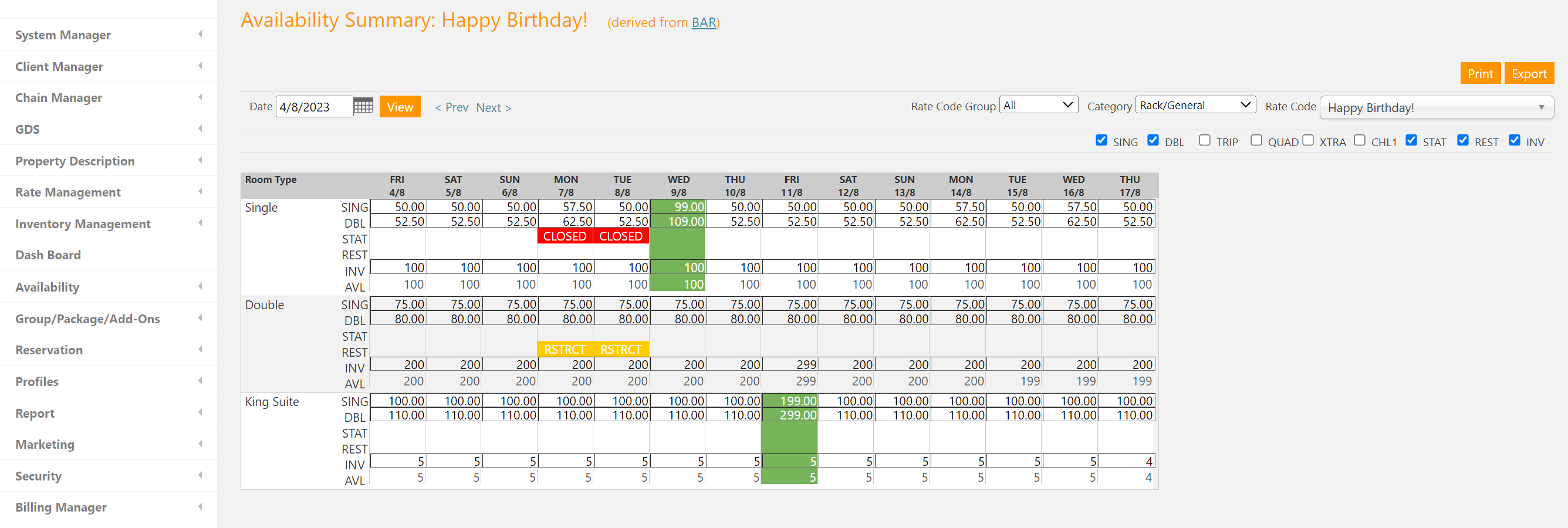Open the Rate Code Happy Birthday! dropdown

pos(1436,108)
